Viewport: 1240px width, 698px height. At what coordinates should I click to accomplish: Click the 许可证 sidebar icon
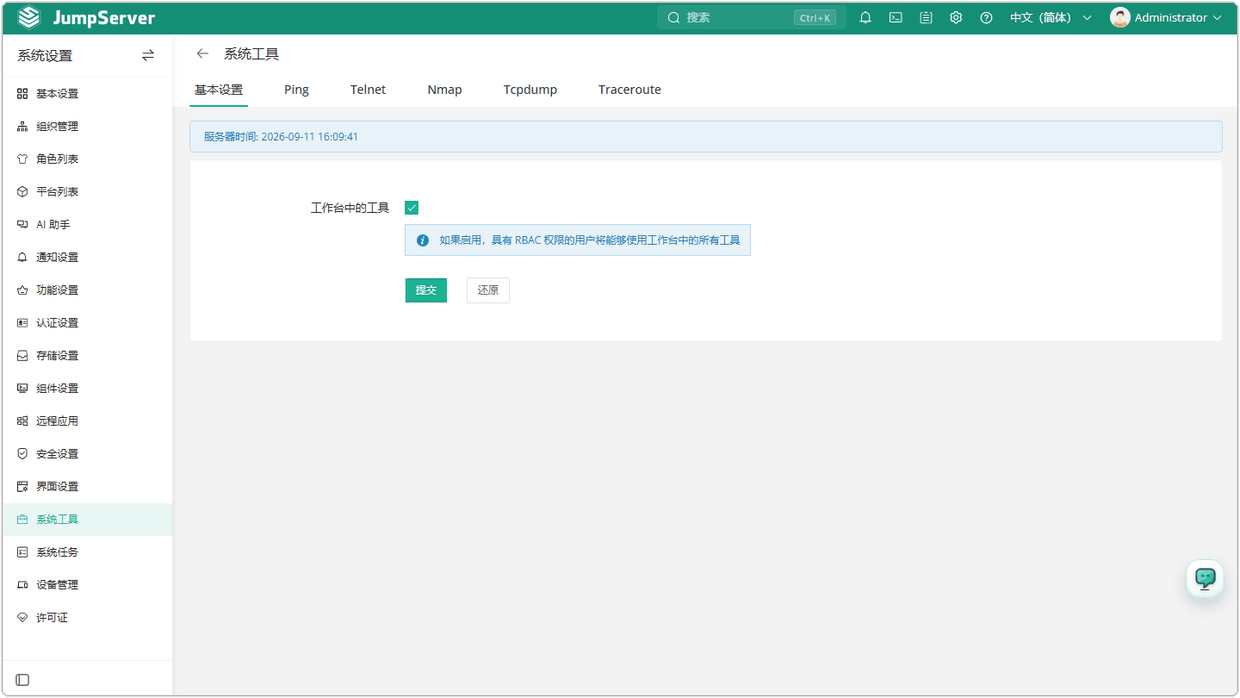pos(22,618)
